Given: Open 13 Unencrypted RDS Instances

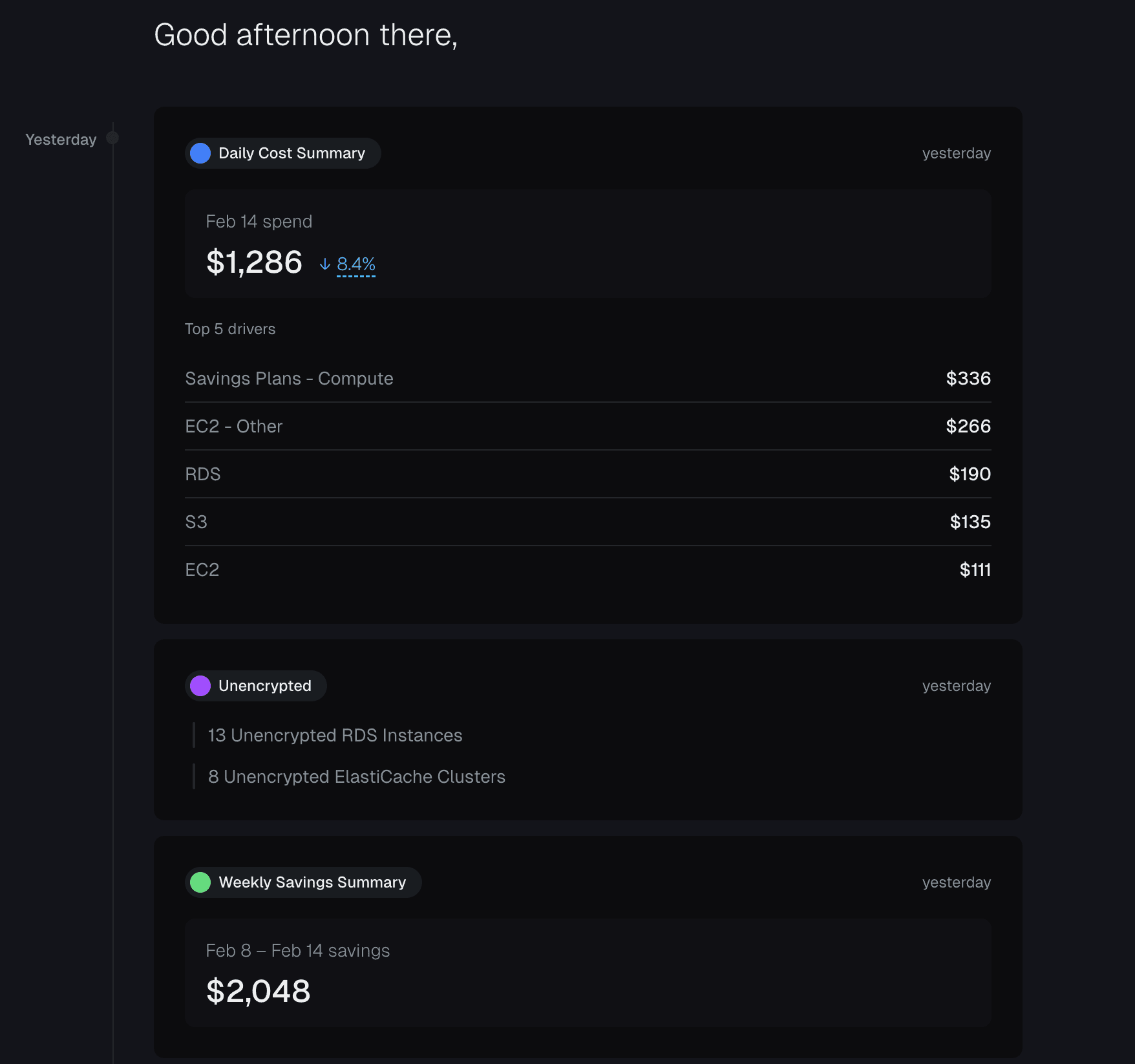Looking at the screenshot, I should click(x=335, y=735).
